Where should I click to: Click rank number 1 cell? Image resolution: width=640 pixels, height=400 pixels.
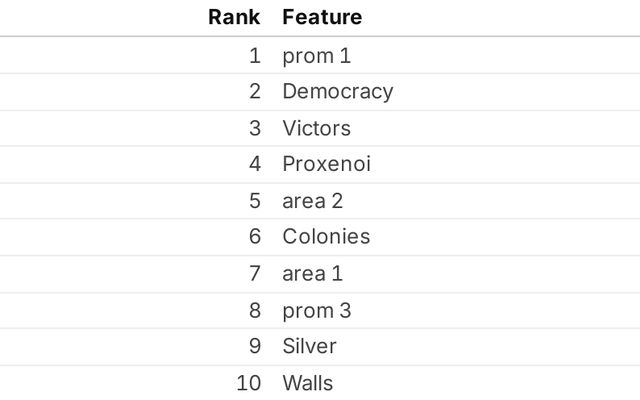tap(254, 56)
